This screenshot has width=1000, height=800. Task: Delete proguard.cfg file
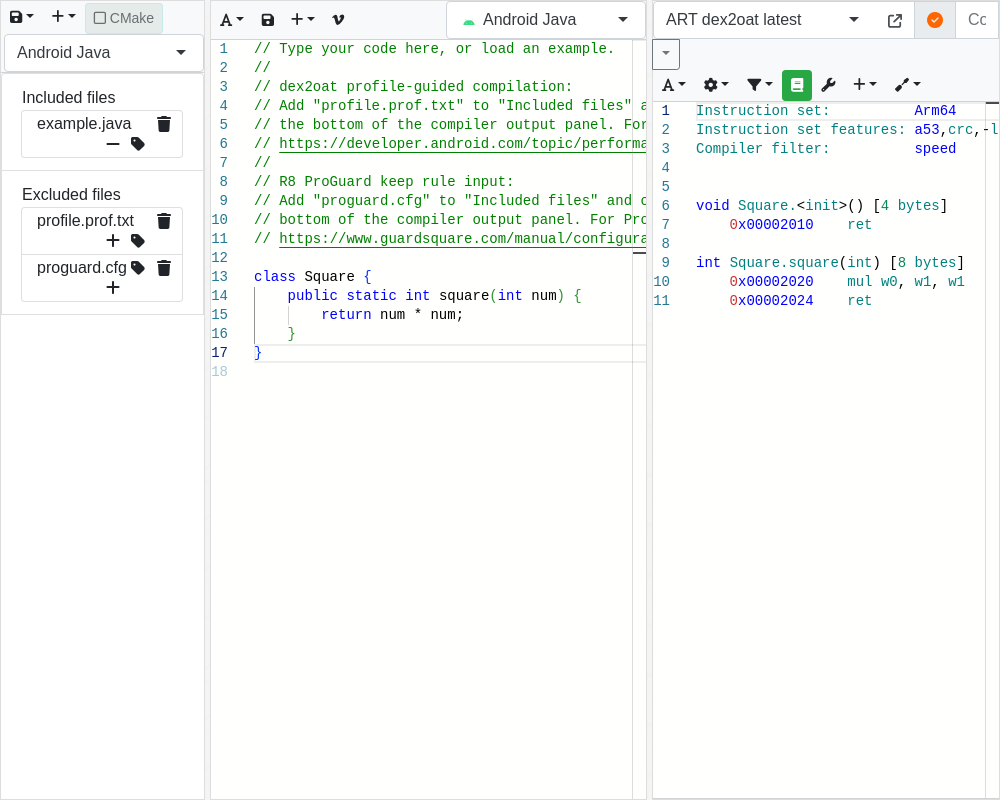click(x=164, y=268)
